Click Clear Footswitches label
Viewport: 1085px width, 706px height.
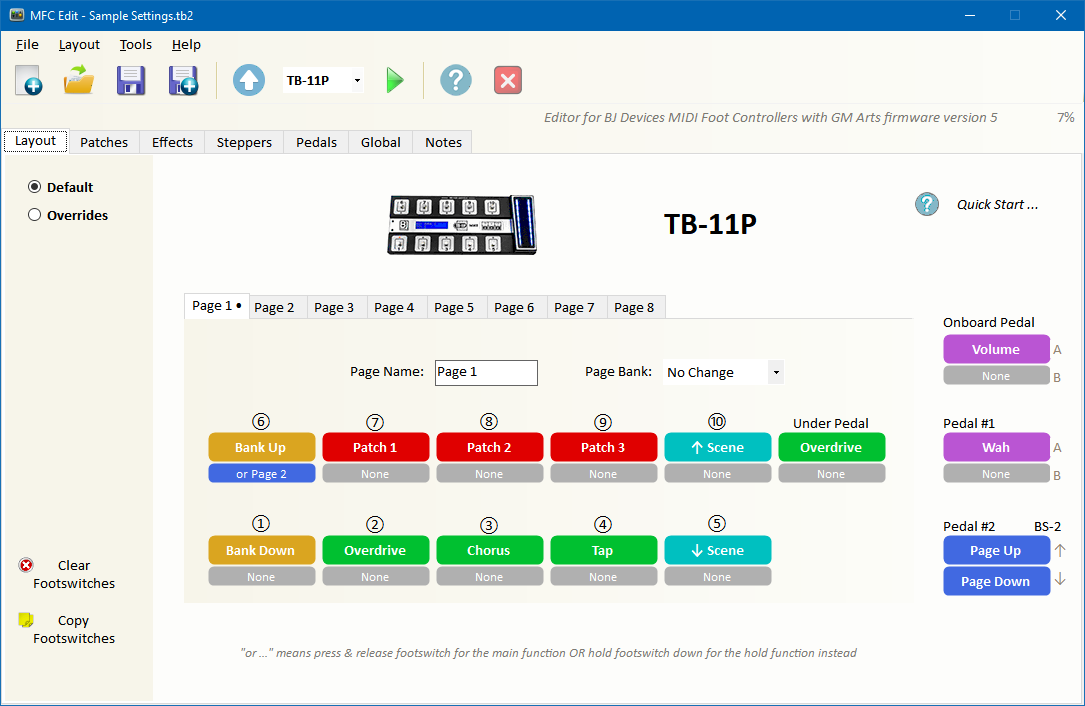coord(74,574)
